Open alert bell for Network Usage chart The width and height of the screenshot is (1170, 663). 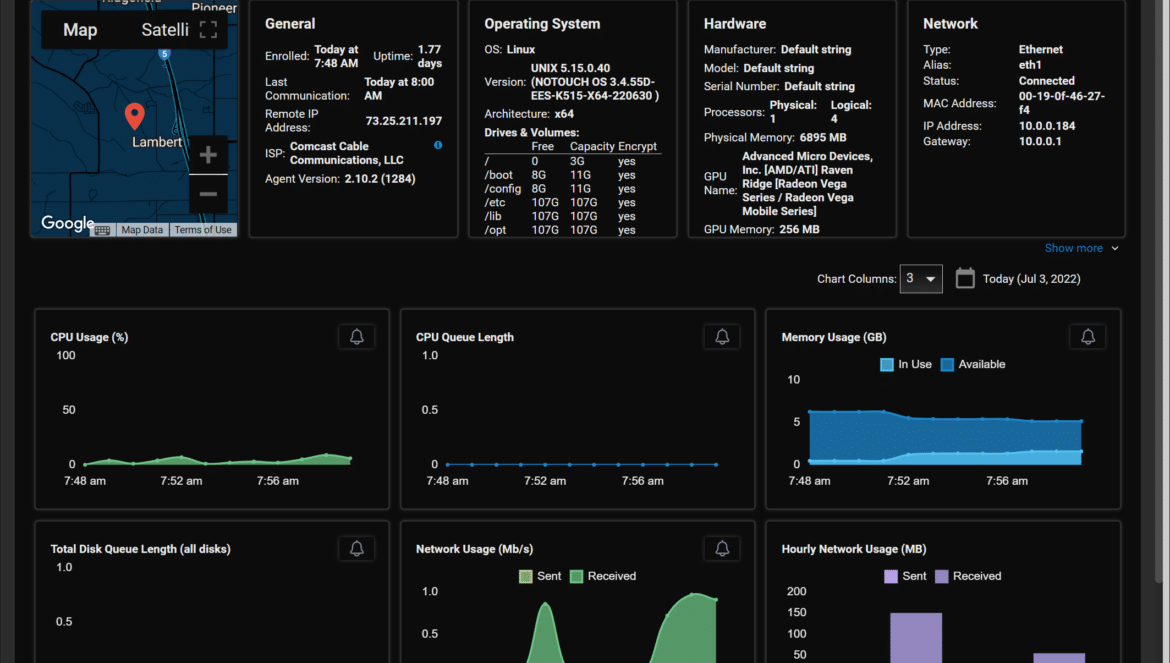click(722, 549)
